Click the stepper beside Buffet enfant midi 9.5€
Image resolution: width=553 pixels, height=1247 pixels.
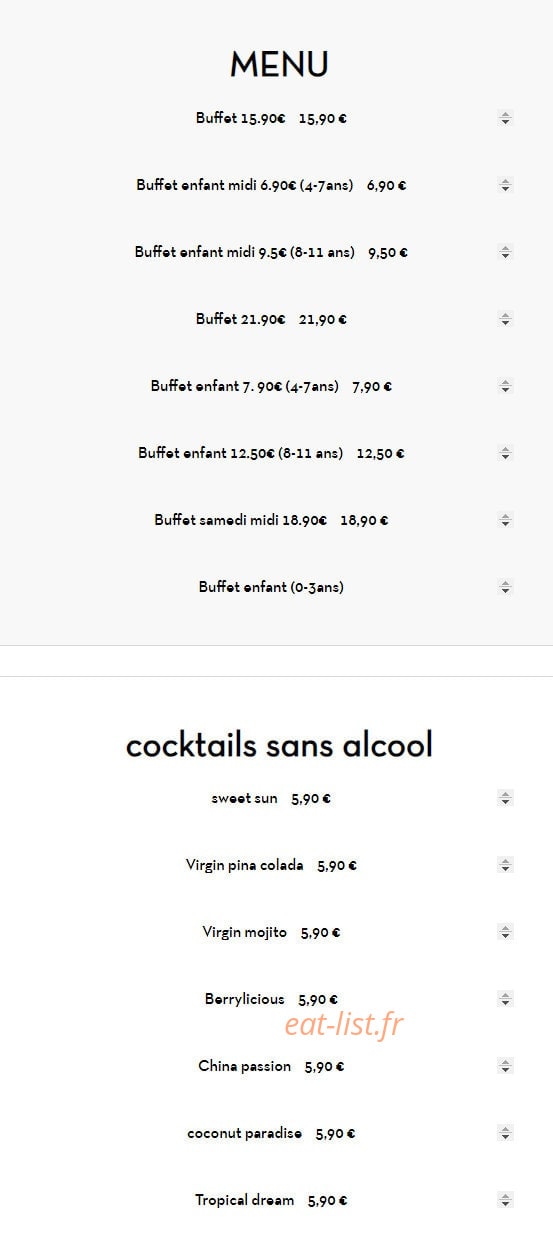[505, 252]
